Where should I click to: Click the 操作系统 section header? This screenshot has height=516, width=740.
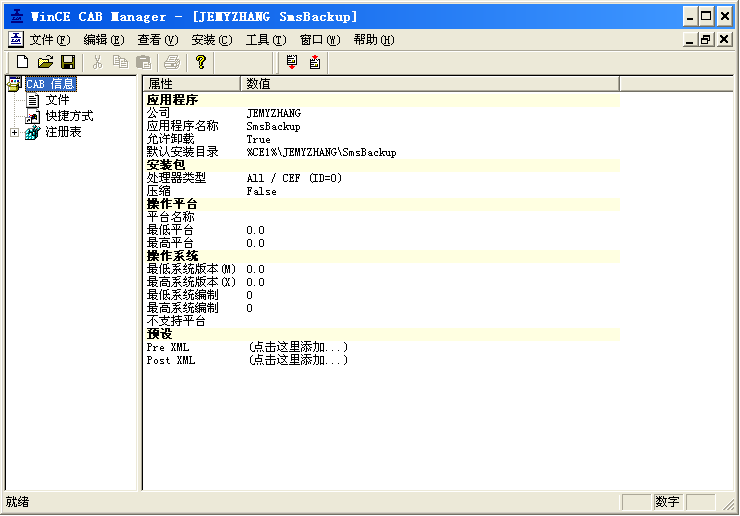(x=381, y=256)
